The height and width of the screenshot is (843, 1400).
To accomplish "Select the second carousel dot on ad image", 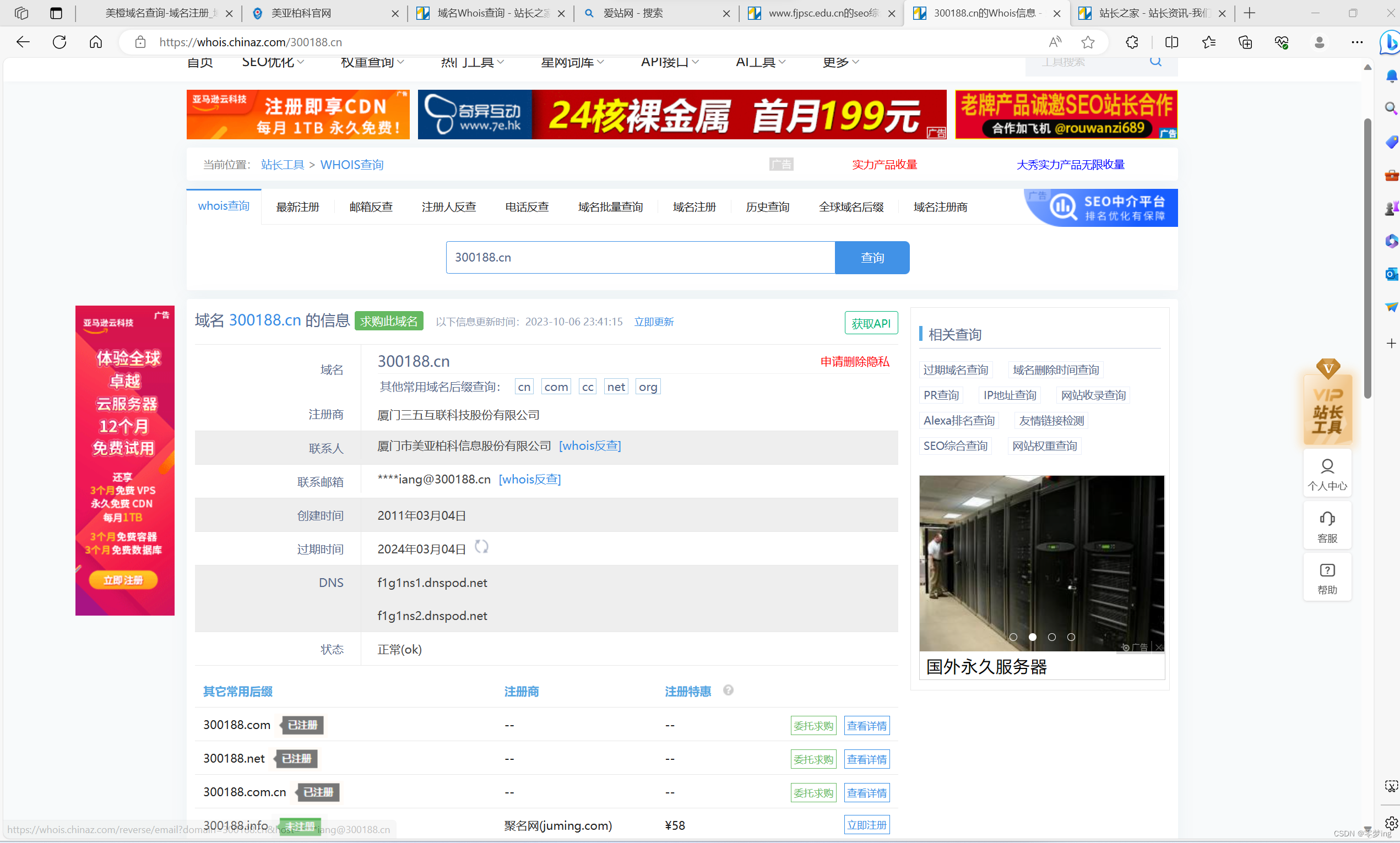I will pyautogui.click(x=1033, y=638).
